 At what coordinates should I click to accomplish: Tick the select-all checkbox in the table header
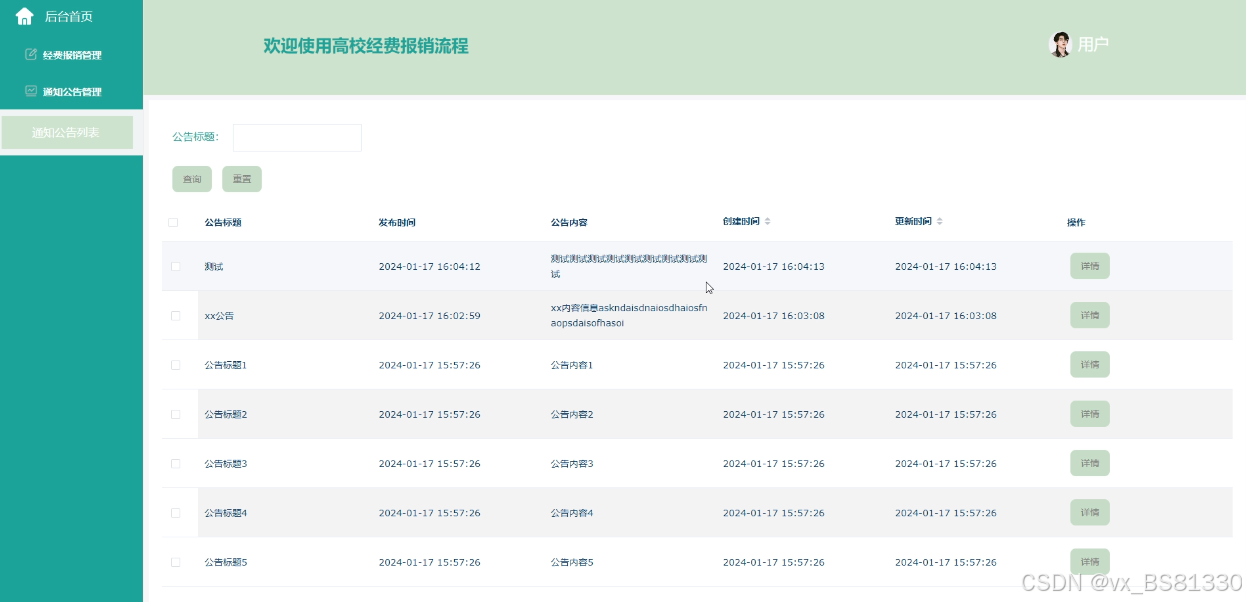point(173,222)
